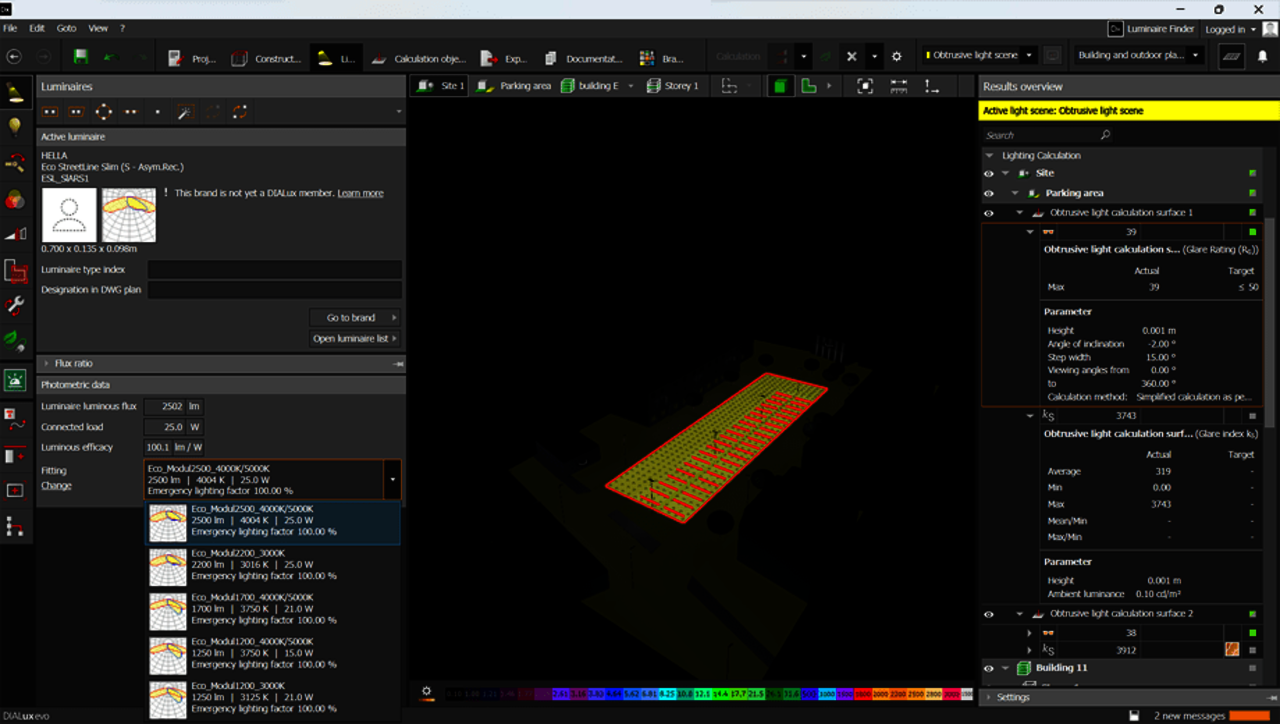Click the light bulb lamps sidebar icon
Image resolution: width=1280 pixels, height=724 pixels.
point(15,126)
